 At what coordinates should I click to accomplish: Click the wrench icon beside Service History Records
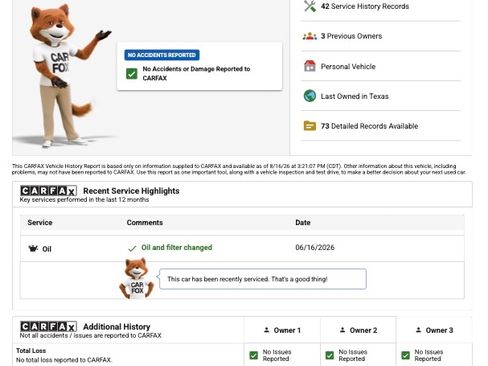click(310, 6)
